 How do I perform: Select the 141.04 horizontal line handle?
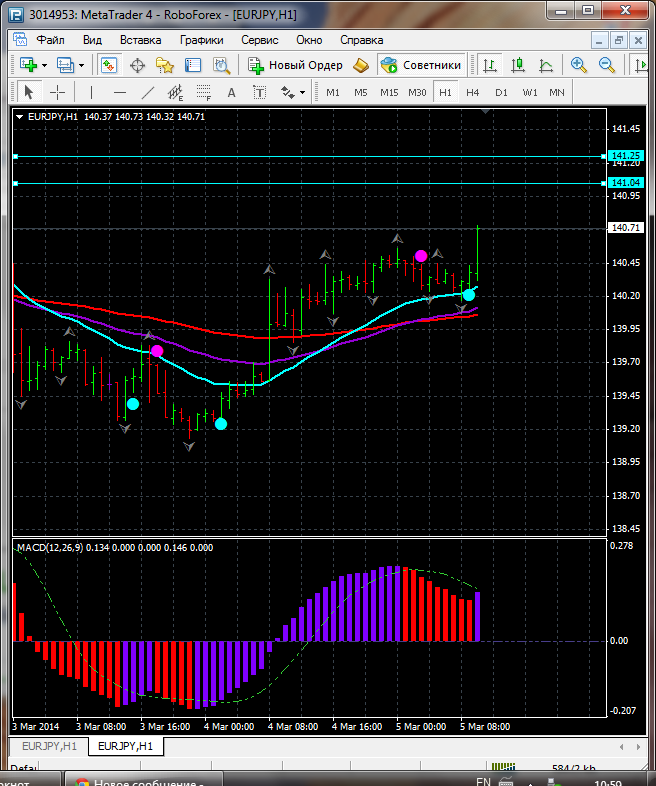16,183
